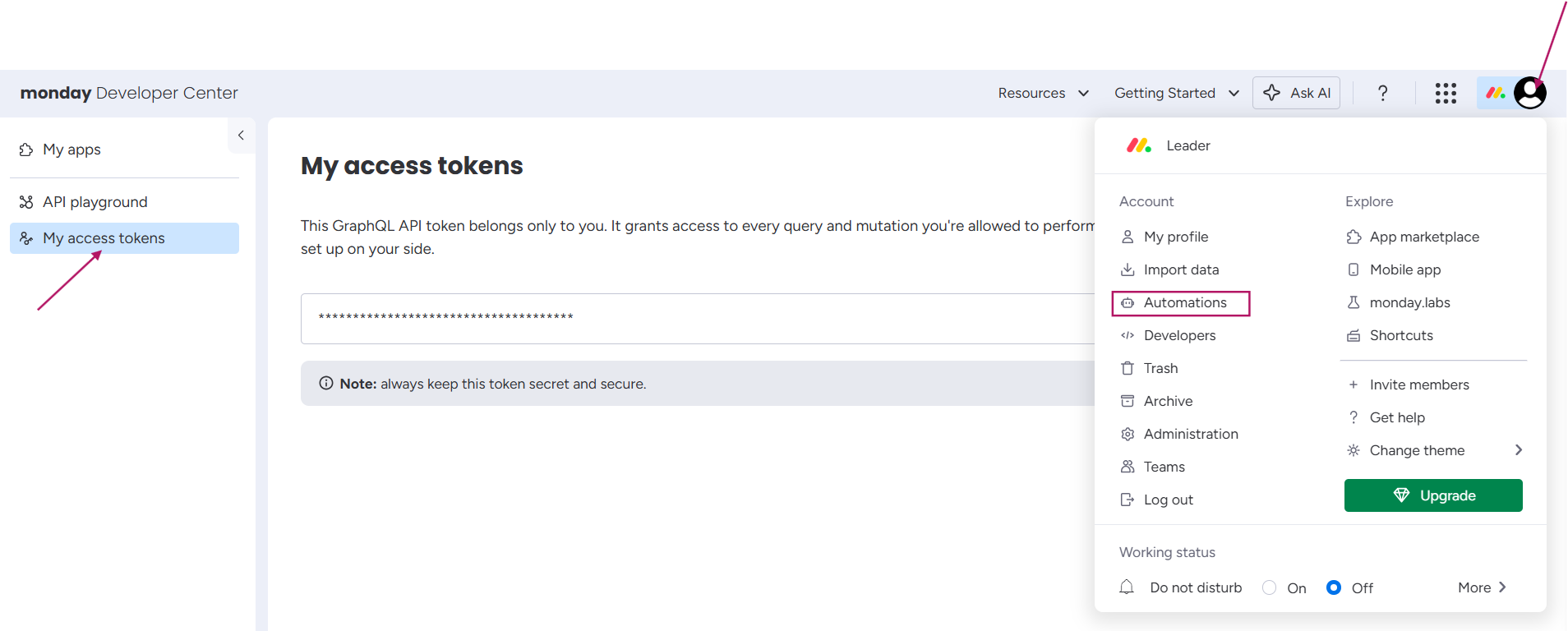Click the Archive box icon

pos(1128,401)
